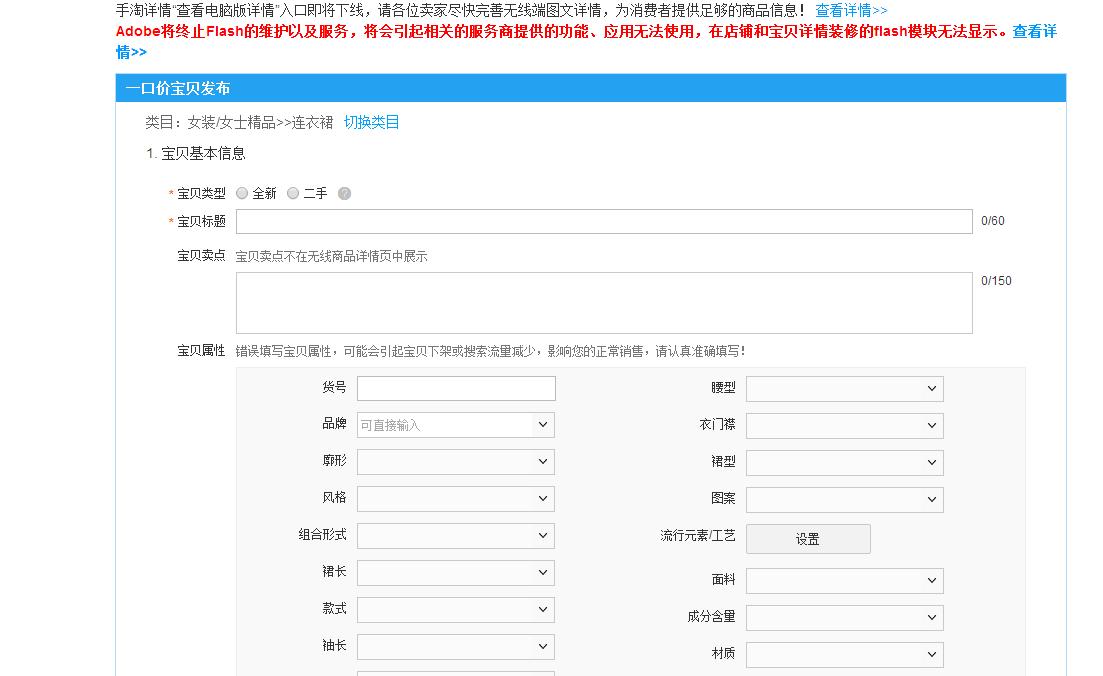The width and height of the screenshot is (1103, 676).
Task: Select the 全新 condition radio button
Action: [x=241, y=193]
